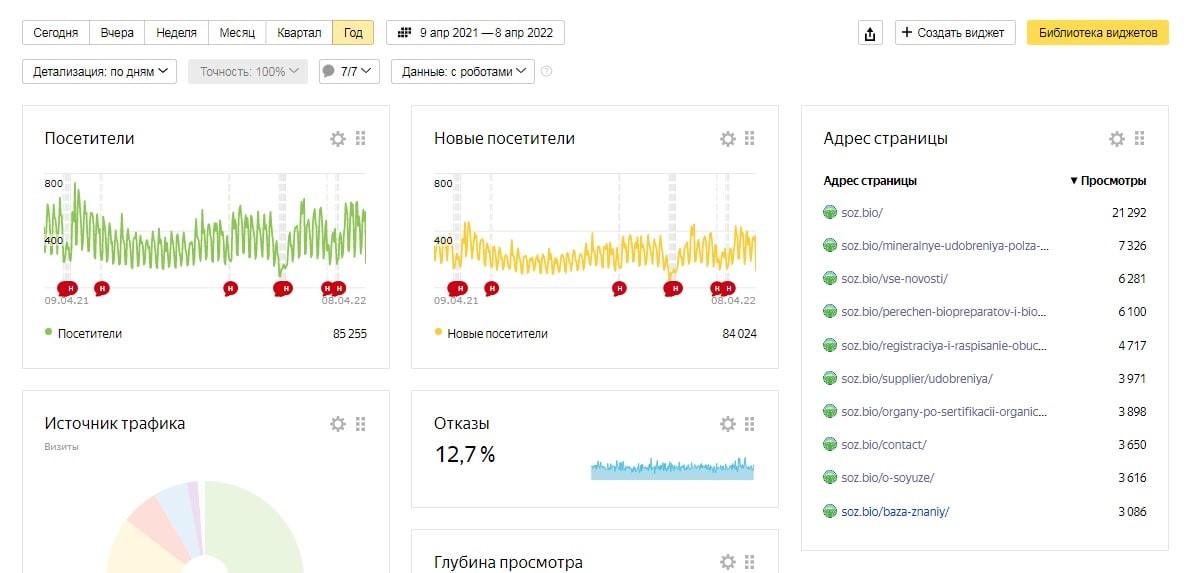Open settings gear of Глубина просмотра widget
Viewport: 1194px width, 573px height.
pos(727,562)
